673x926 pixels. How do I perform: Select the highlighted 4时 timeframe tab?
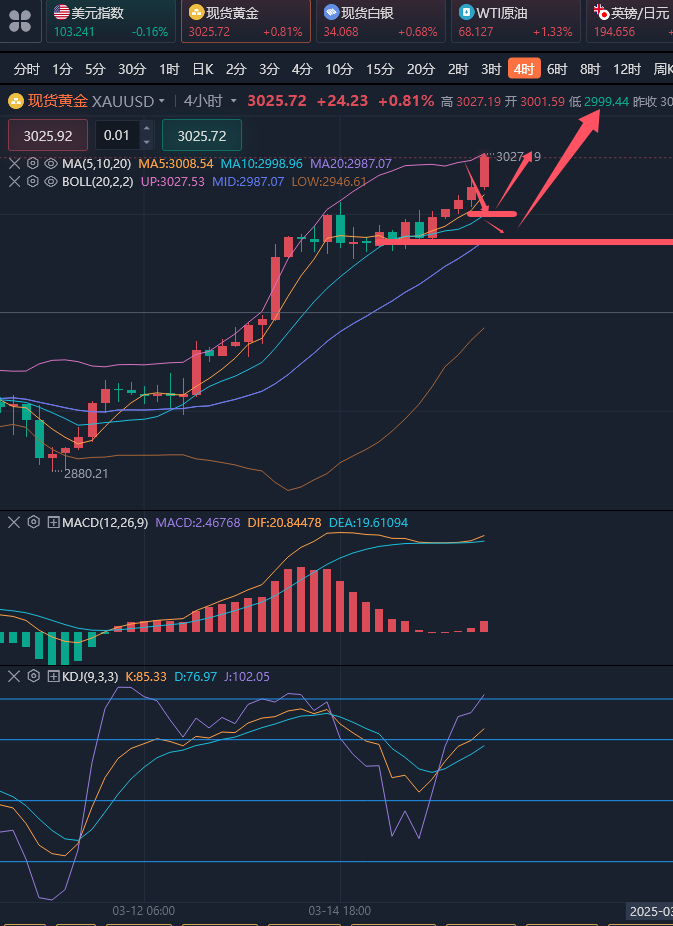coord(524,70)
